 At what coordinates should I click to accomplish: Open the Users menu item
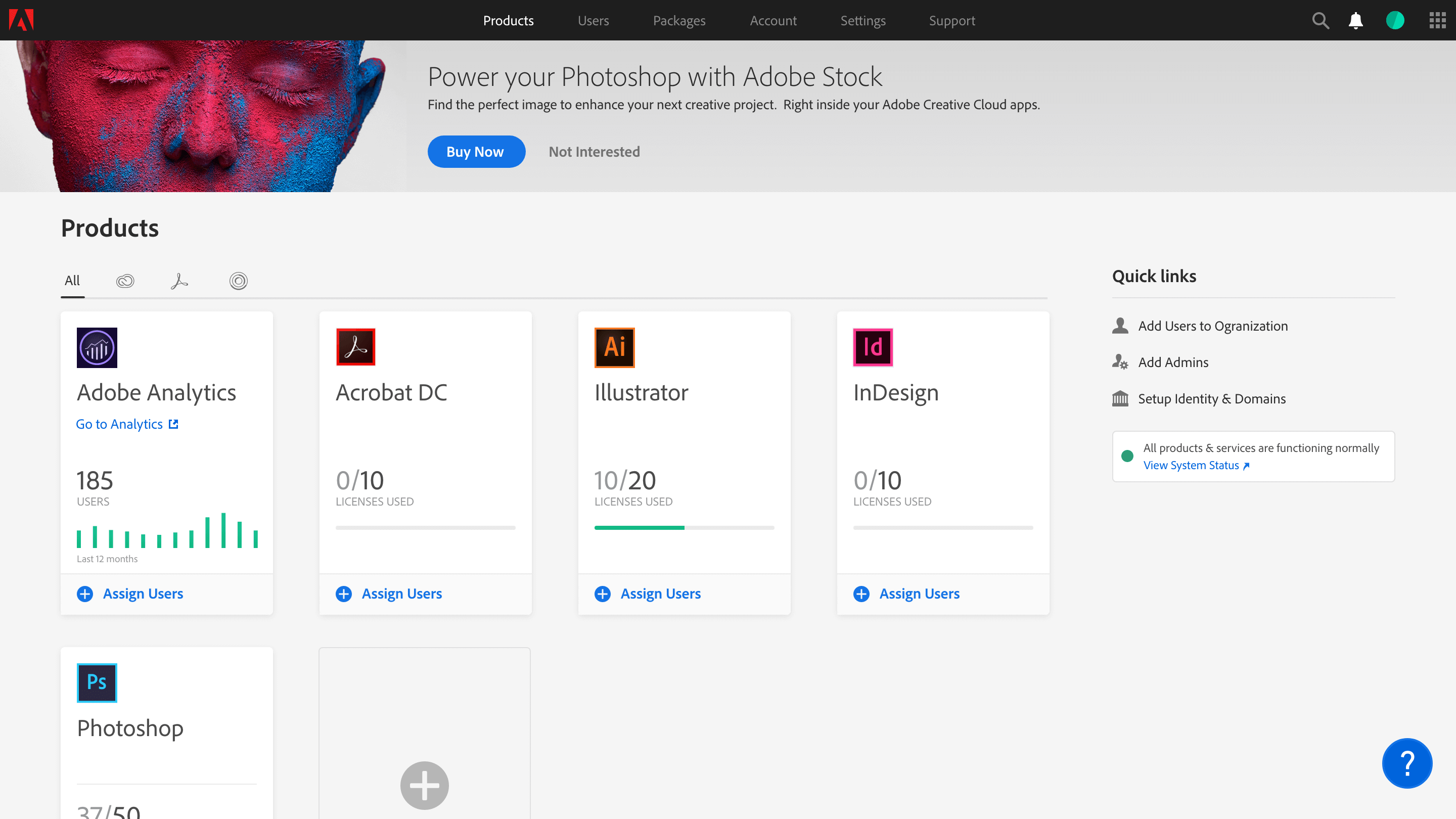point(593,21)
